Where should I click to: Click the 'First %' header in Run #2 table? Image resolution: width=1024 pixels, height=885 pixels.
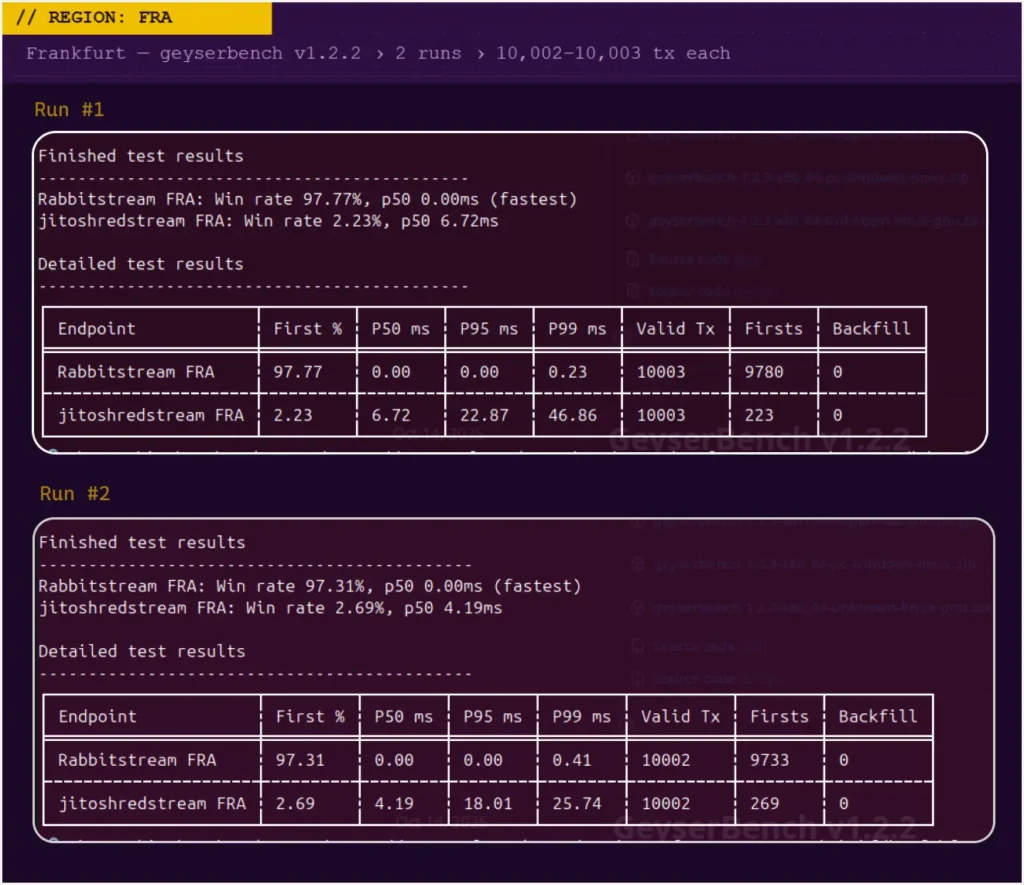(x=310, y=716)
